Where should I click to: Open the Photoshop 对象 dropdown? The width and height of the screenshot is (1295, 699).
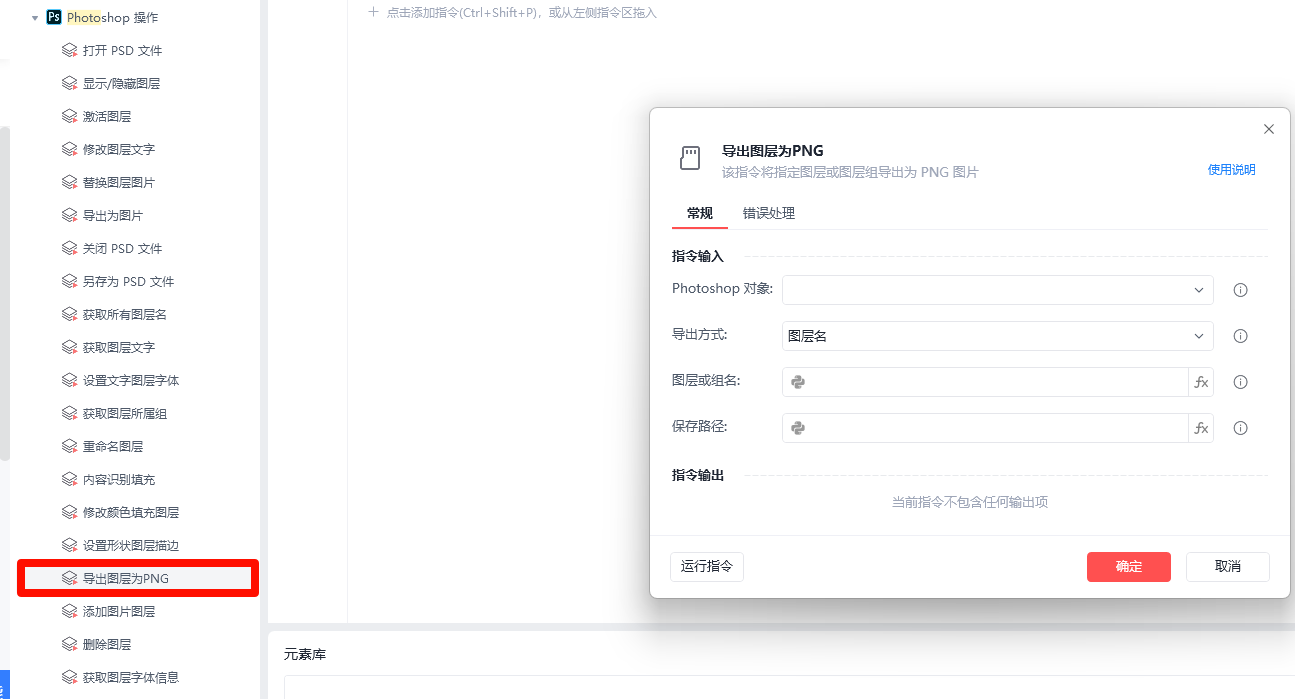click(x=997, y=290)
